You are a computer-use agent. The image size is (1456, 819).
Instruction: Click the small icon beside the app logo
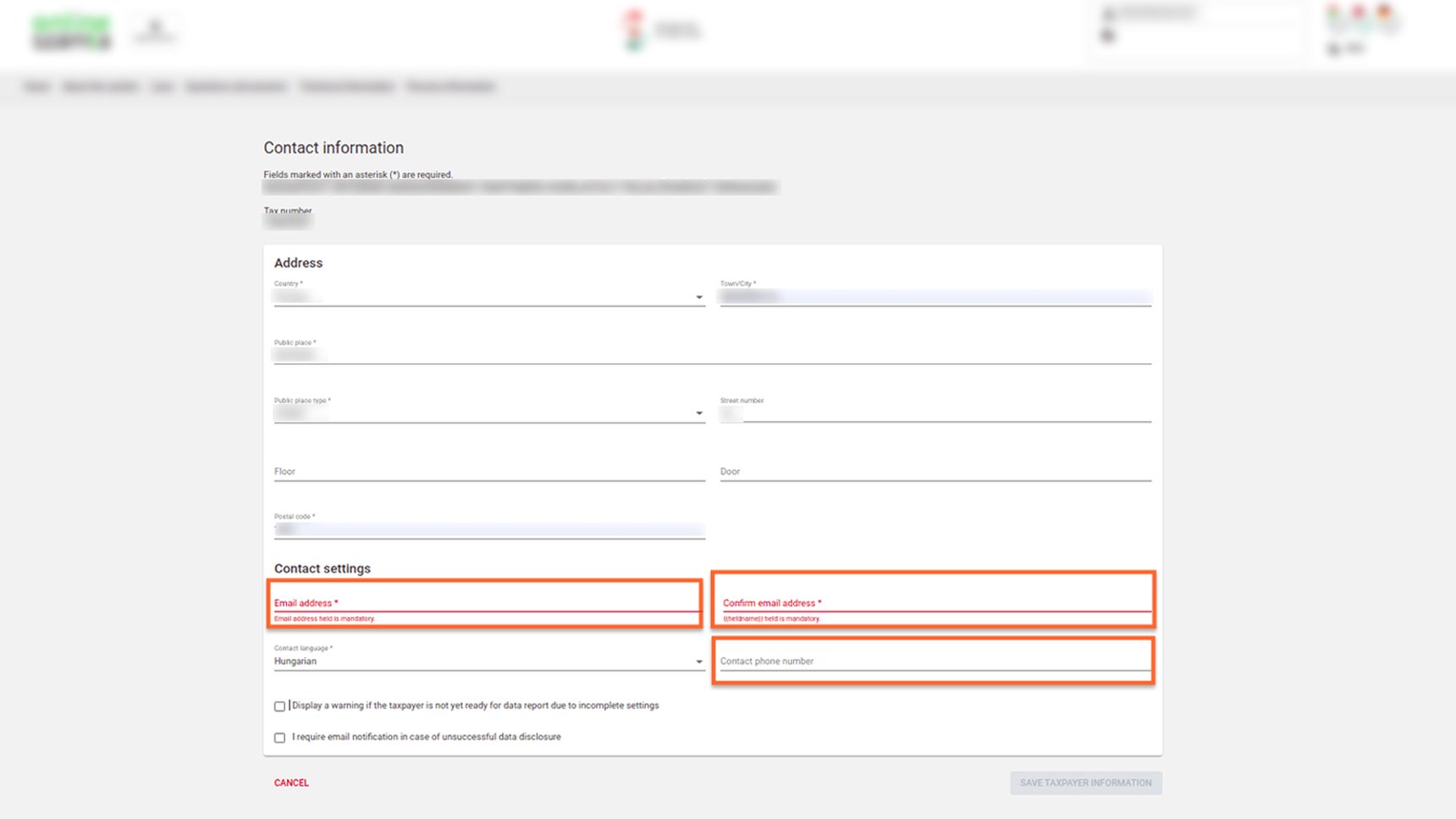click(155, 30)
